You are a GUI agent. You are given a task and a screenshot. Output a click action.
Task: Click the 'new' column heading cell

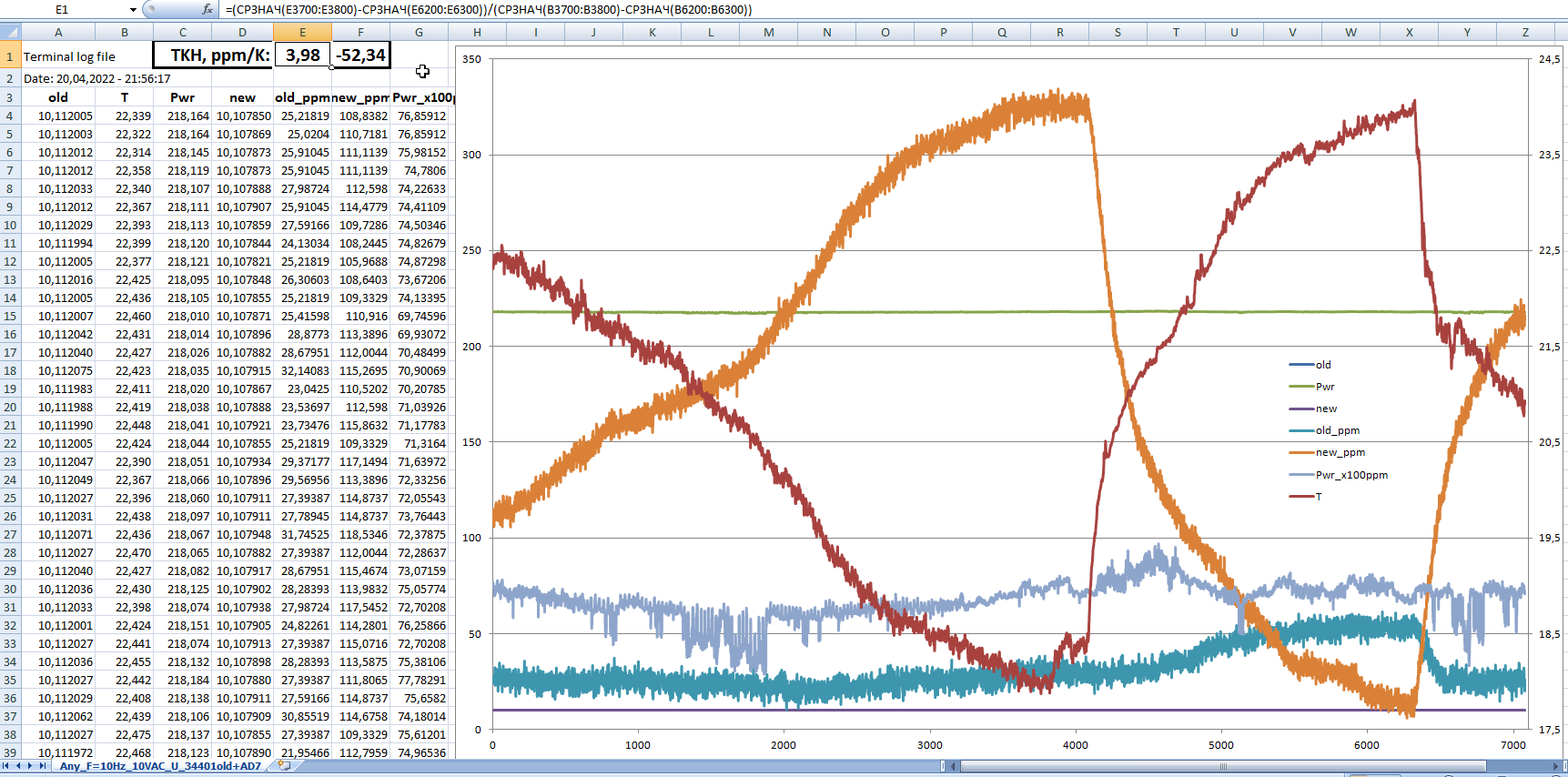[x=242, y=97]
